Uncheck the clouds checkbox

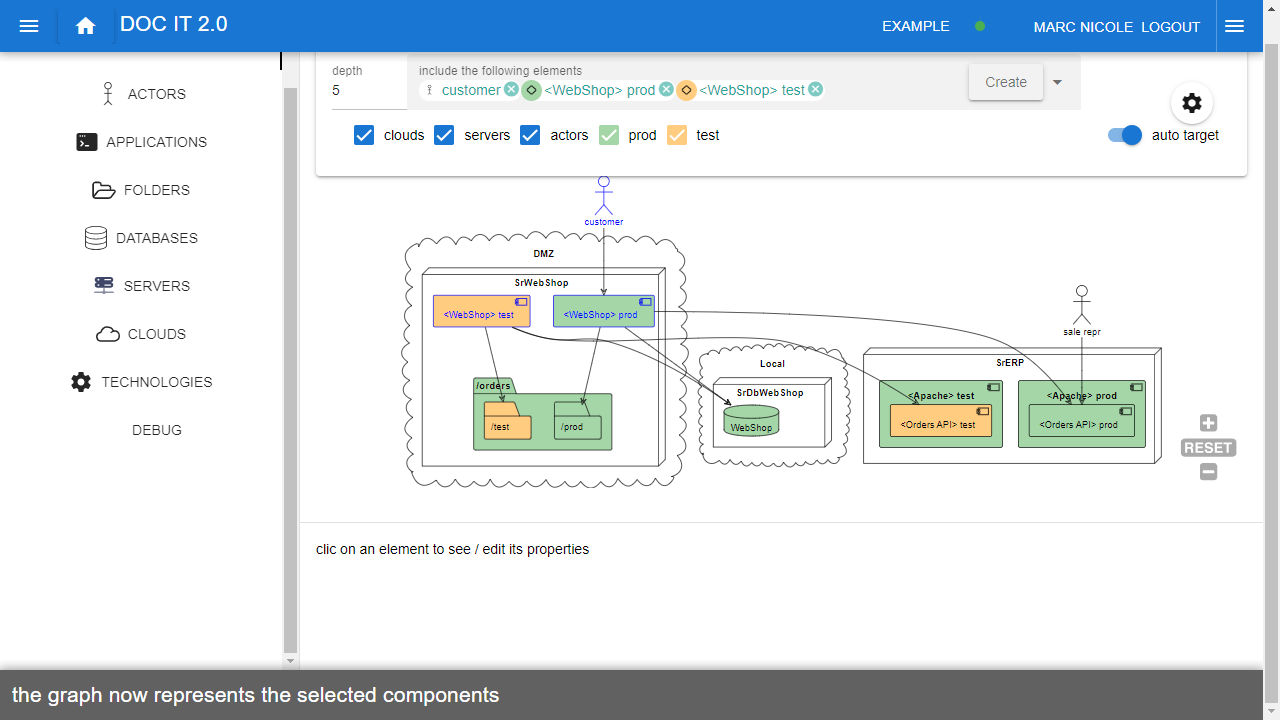364,135
